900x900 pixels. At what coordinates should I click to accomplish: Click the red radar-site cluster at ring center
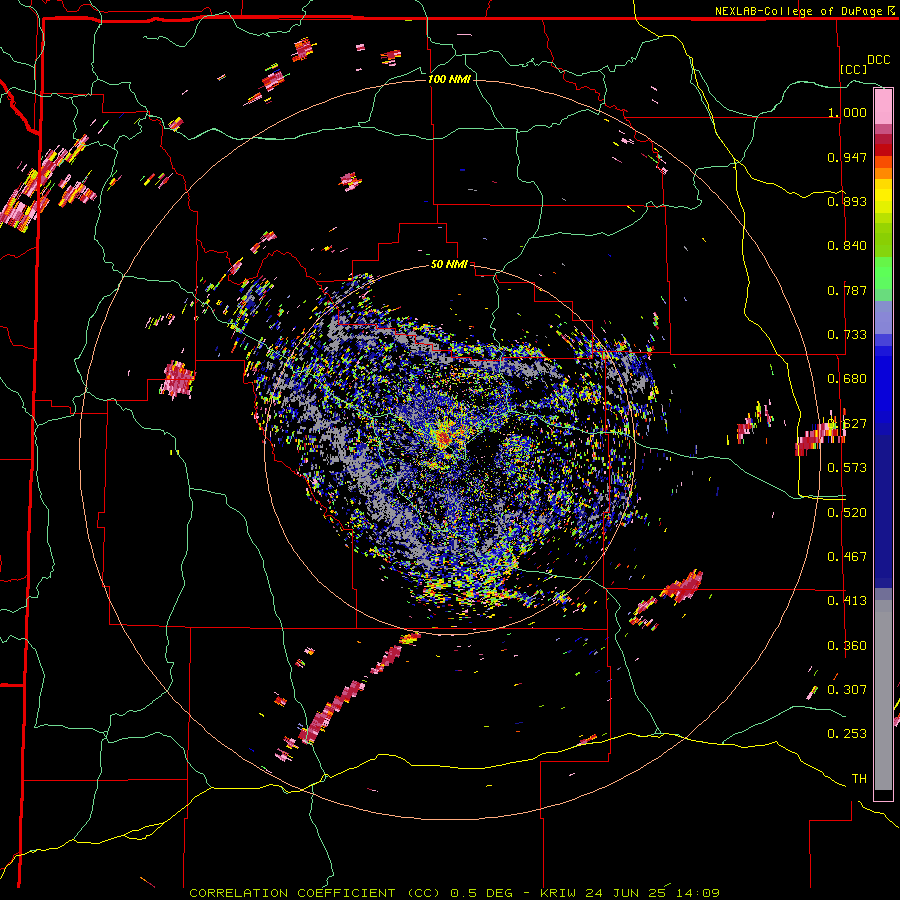pyautogui.click(x=444, y=439)
